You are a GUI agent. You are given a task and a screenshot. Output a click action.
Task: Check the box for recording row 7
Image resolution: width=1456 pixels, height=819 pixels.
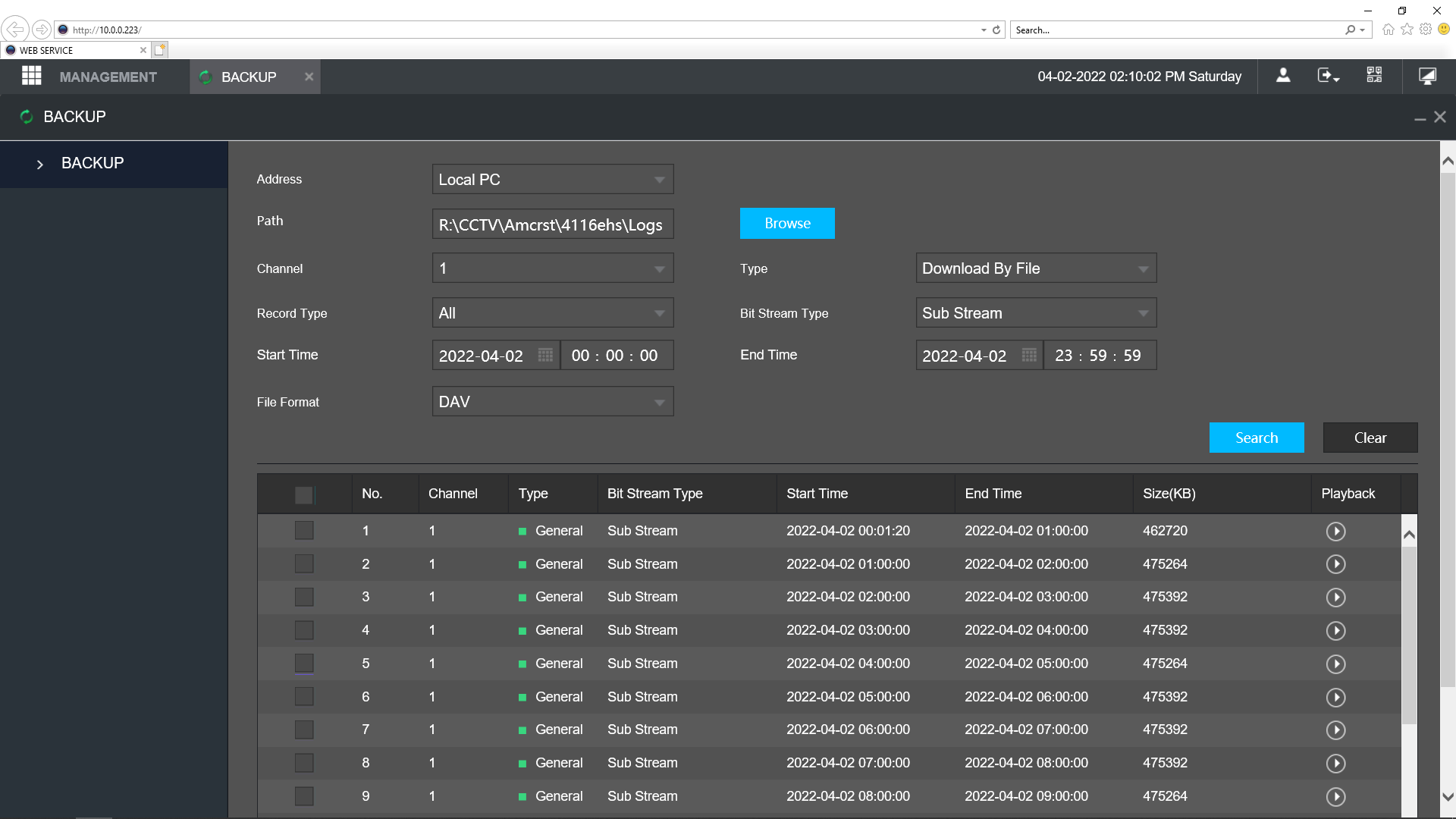(304, 730)
